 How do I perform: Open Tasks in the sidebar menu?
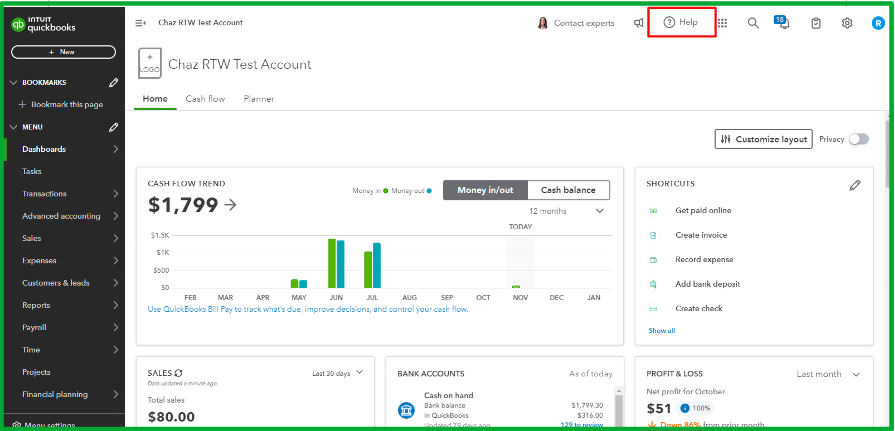[31, 171]
